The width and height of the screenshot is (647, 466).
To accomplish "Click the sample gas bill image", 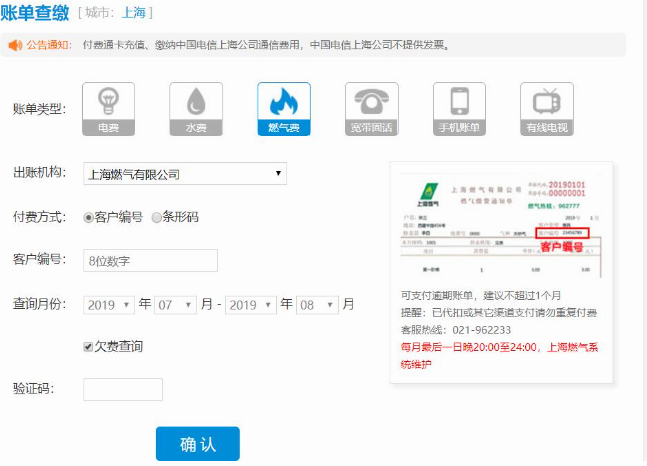I will pos(501,225).
